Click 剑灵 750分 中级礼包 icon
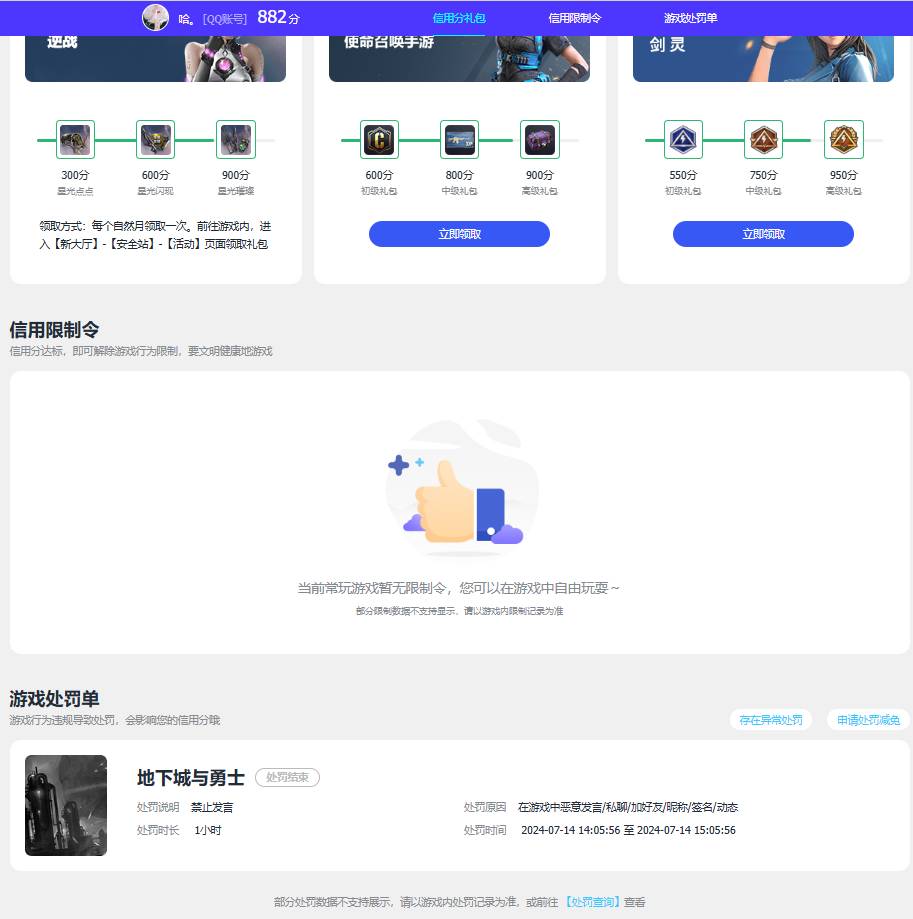The width and height of the screenshot is (913, 919). 763,140
